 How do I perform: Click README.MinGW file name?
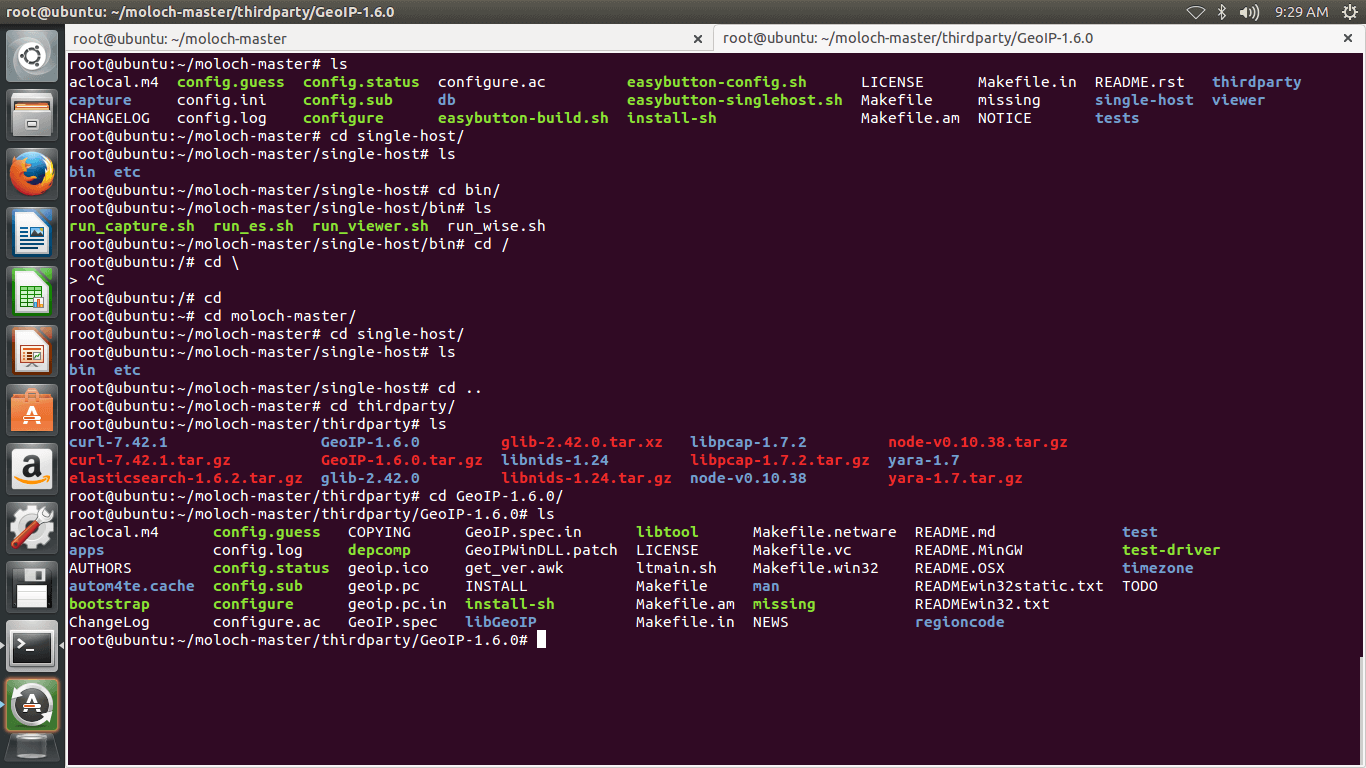[x=969, y=550]
